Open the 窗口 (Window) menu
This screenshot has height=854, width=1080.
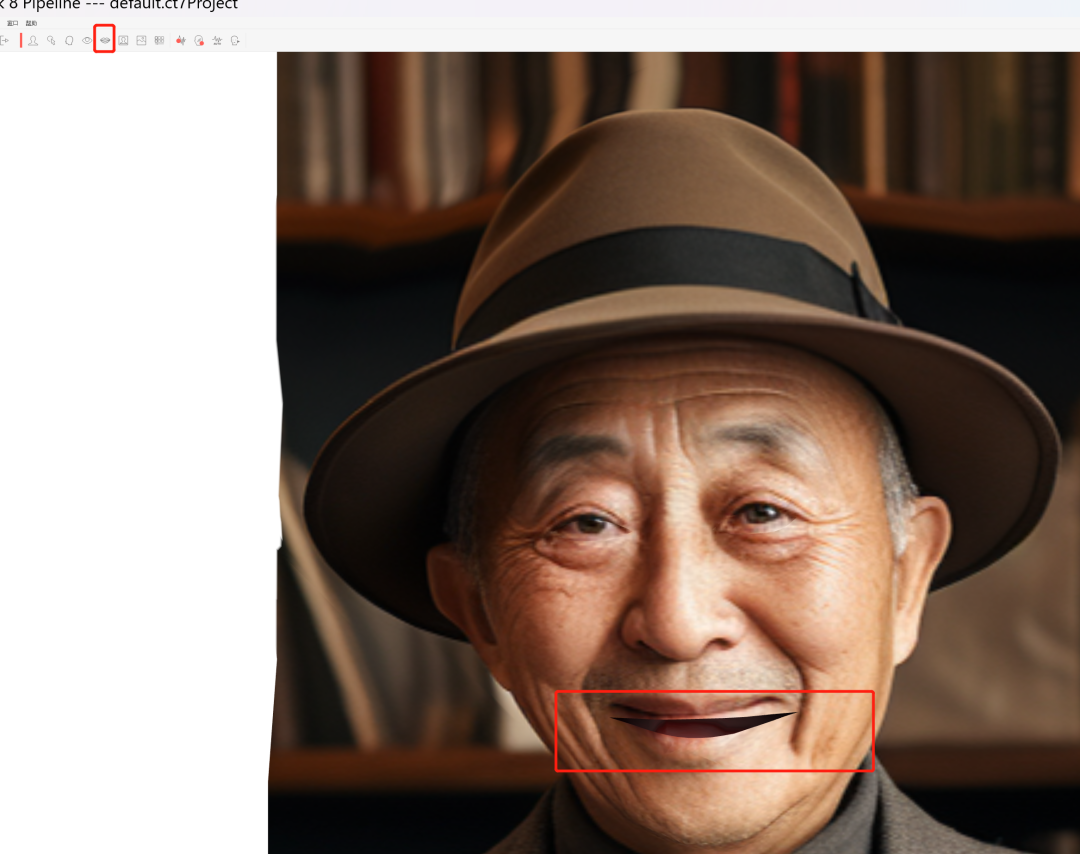(12, 23)
